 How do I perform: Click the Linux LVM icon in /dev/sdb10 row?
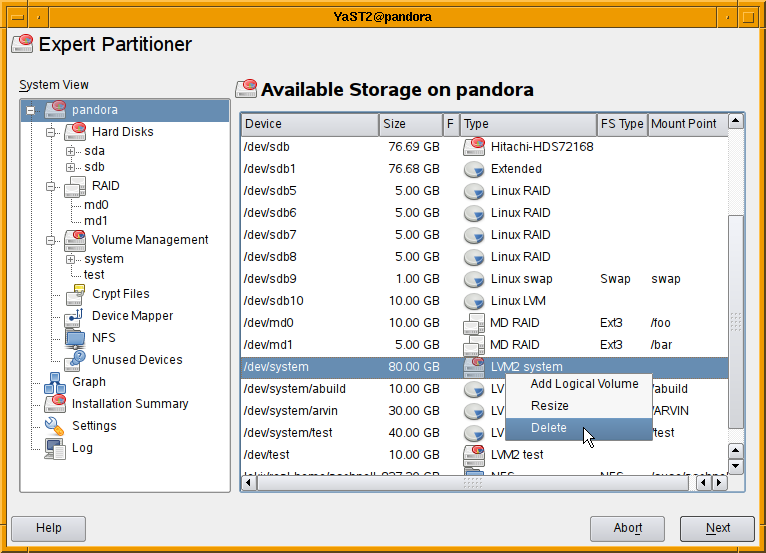click(474, 301)
